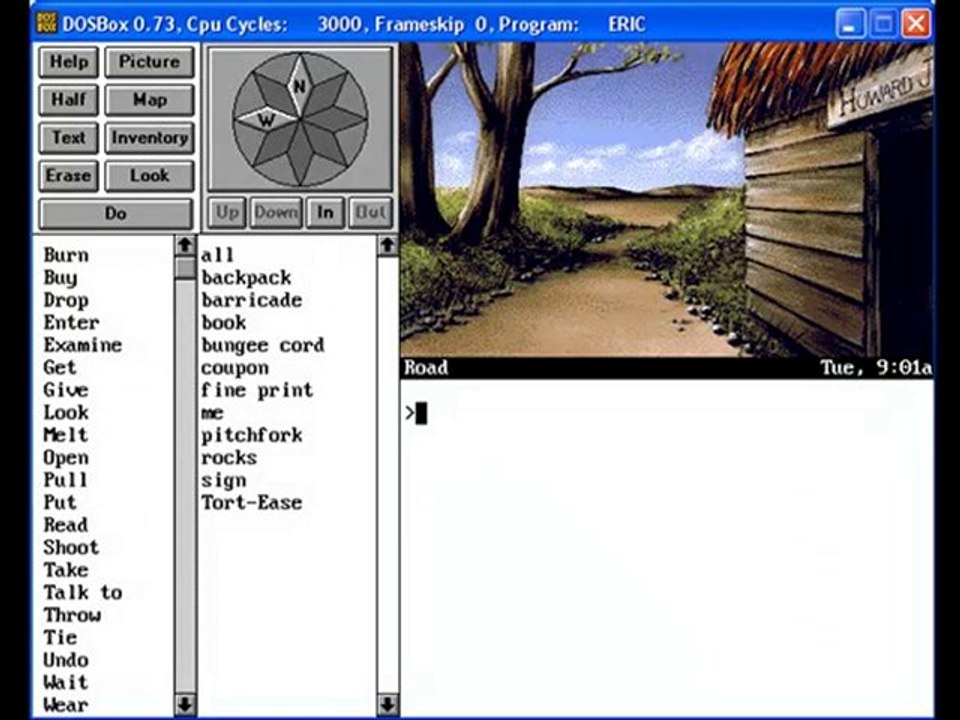Choose the verb Melt
The image size is (960, 720).
pos(66,435)
